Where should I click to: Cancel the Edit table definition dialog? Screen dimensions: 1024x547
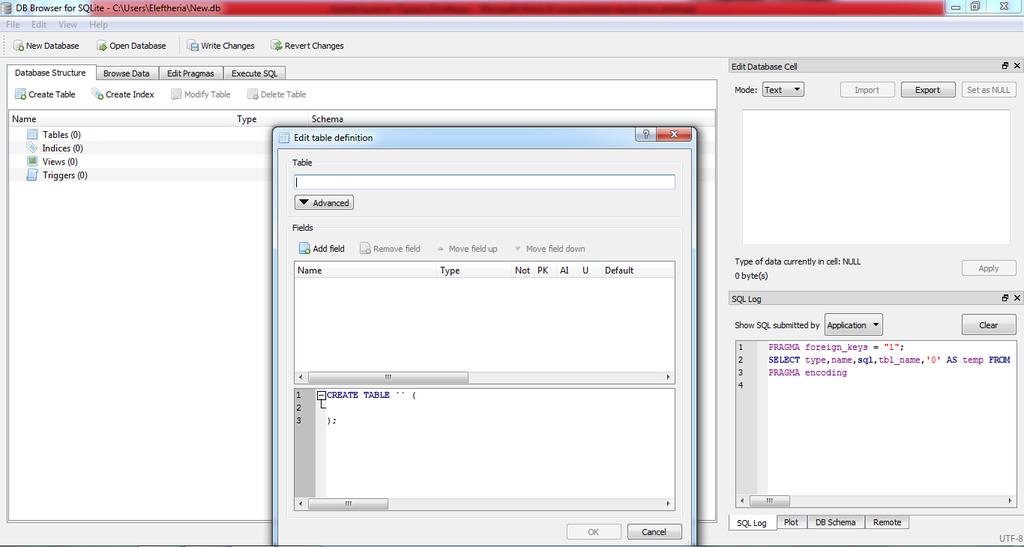654,532
